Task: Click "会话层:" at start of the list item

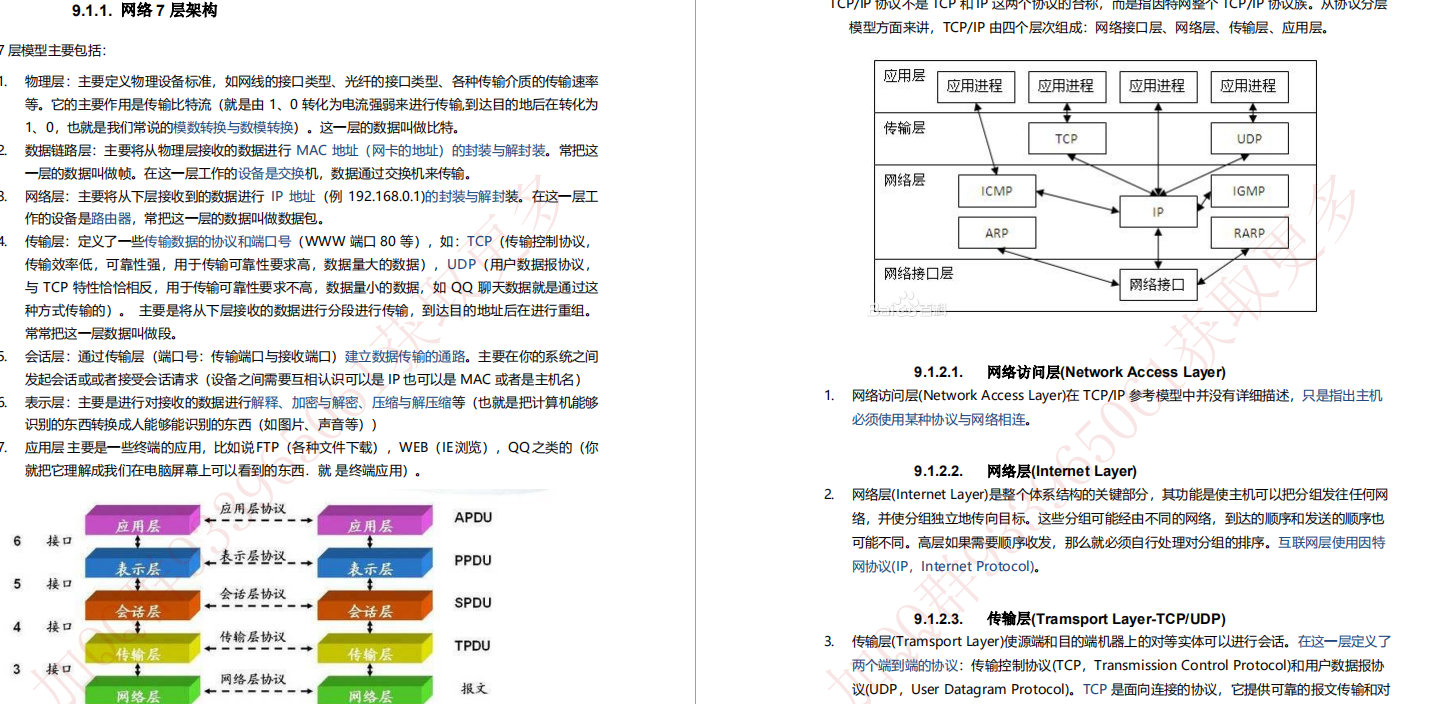Action: click(48, 356)
